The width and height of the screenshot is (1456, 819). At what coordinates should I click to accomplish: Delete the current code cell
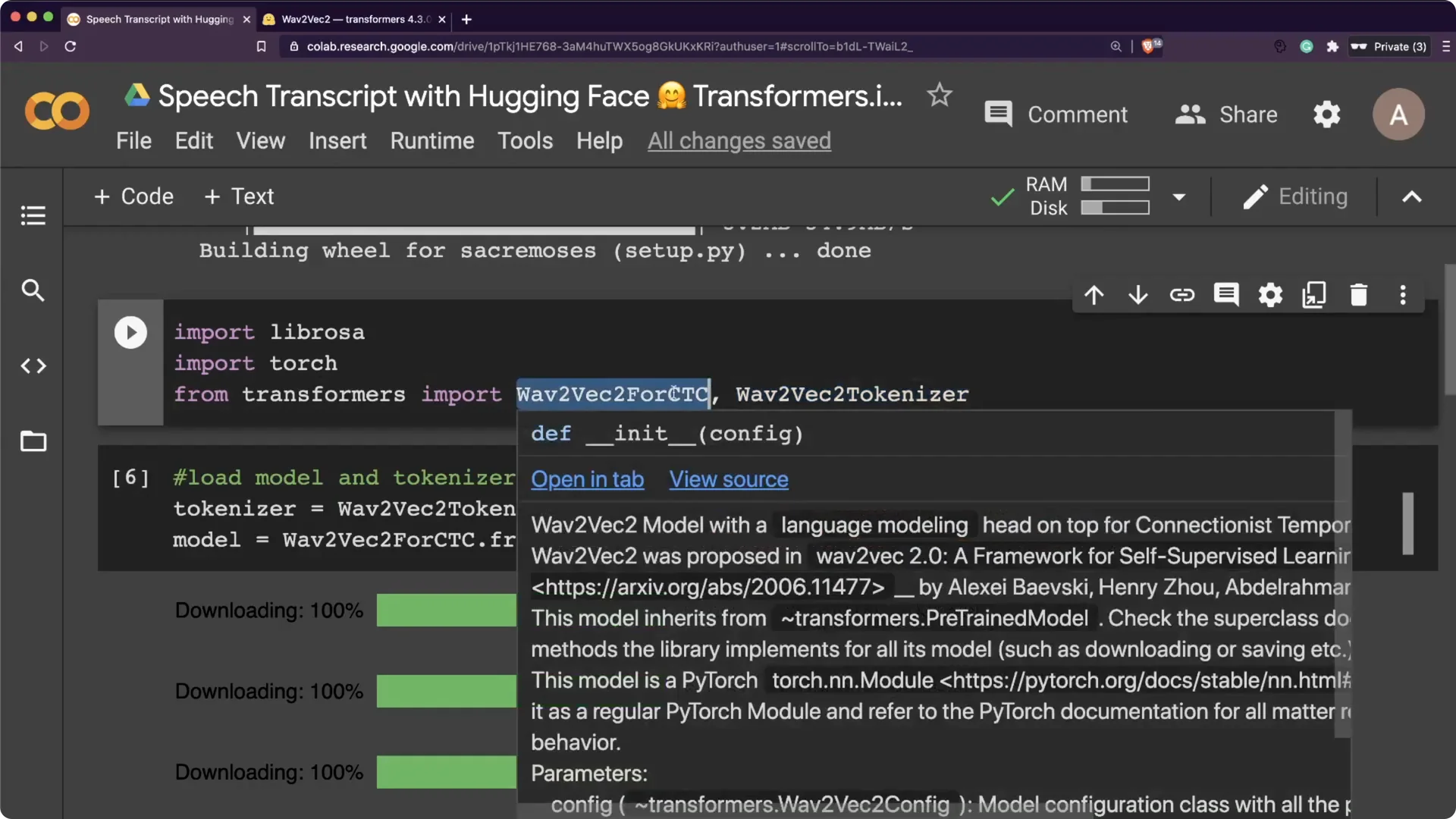click(x=1358, y=295)
